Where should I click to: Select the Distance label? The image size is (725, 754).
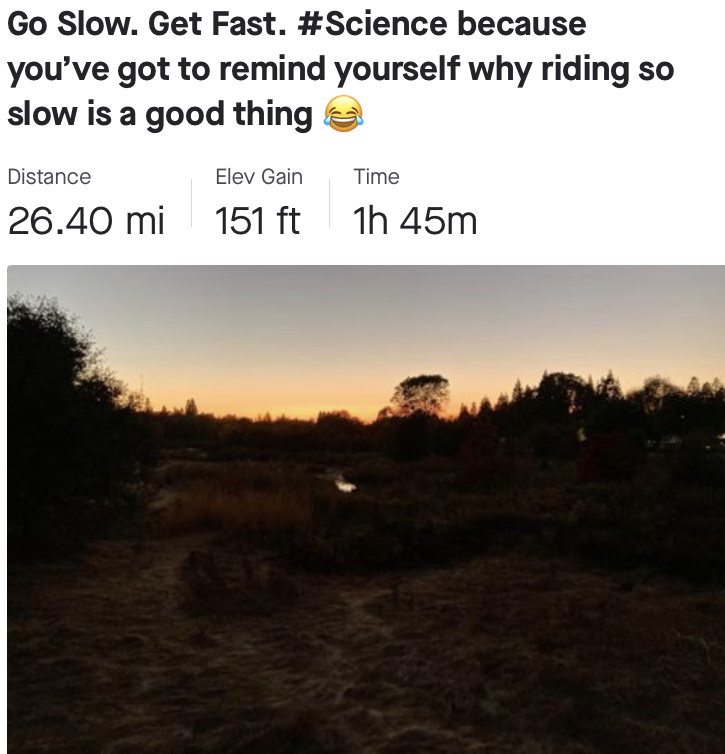[49, 176]
